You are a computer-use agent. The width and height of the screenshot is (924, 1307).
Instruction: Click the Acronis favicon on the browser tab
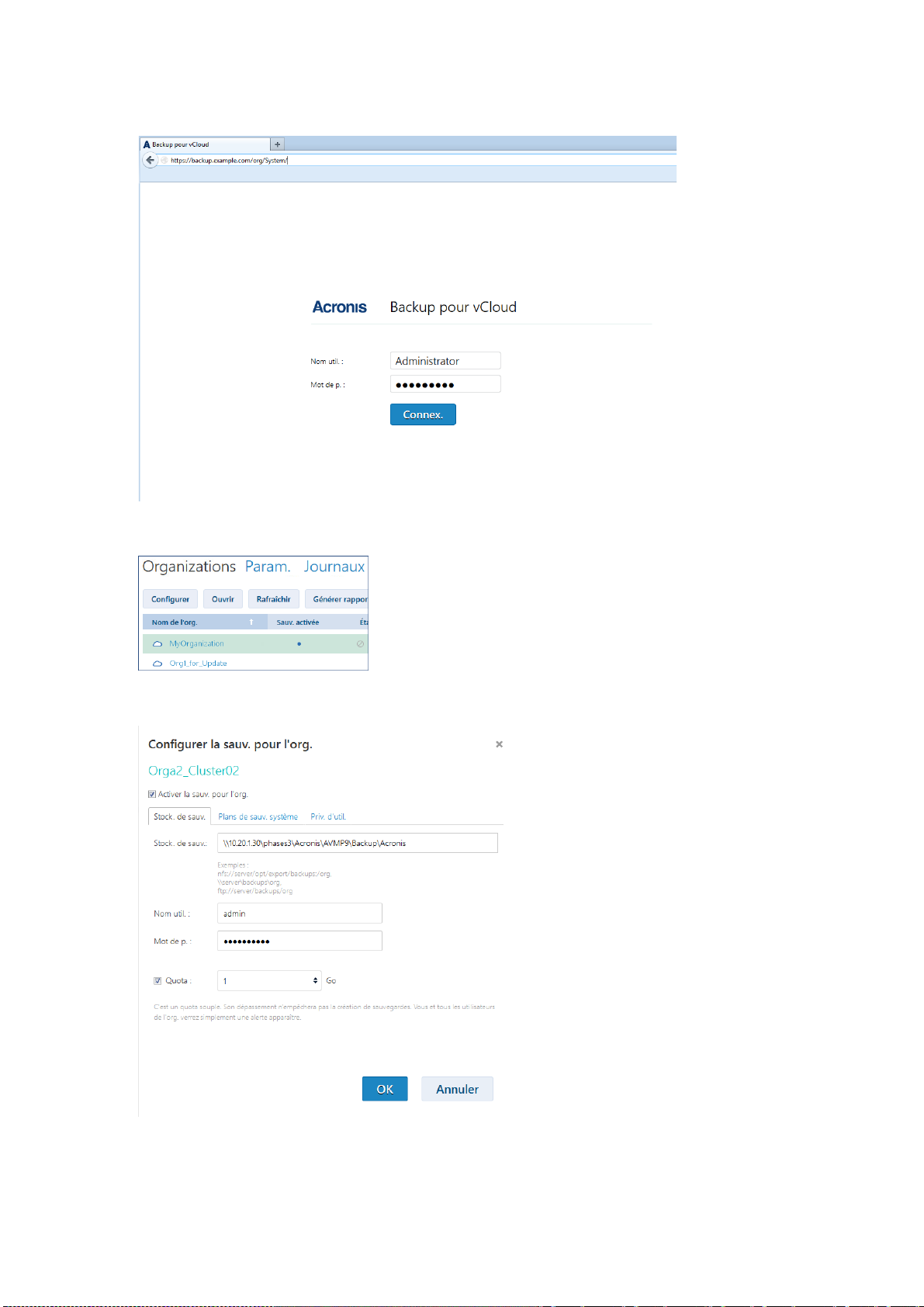click(147, 144)
